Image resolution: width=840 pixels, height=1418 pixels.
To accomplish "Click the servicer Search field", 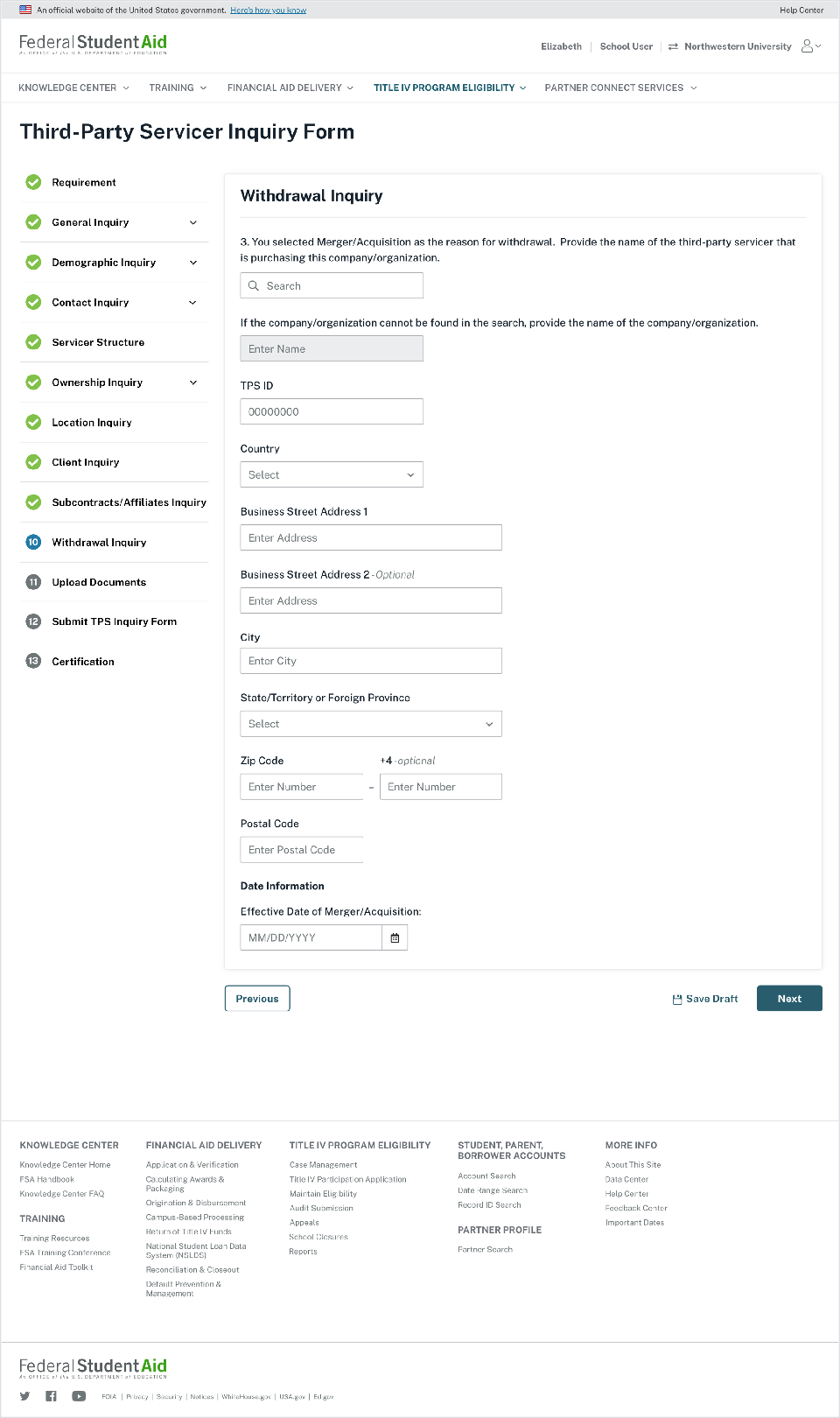I will pos(332,286).
